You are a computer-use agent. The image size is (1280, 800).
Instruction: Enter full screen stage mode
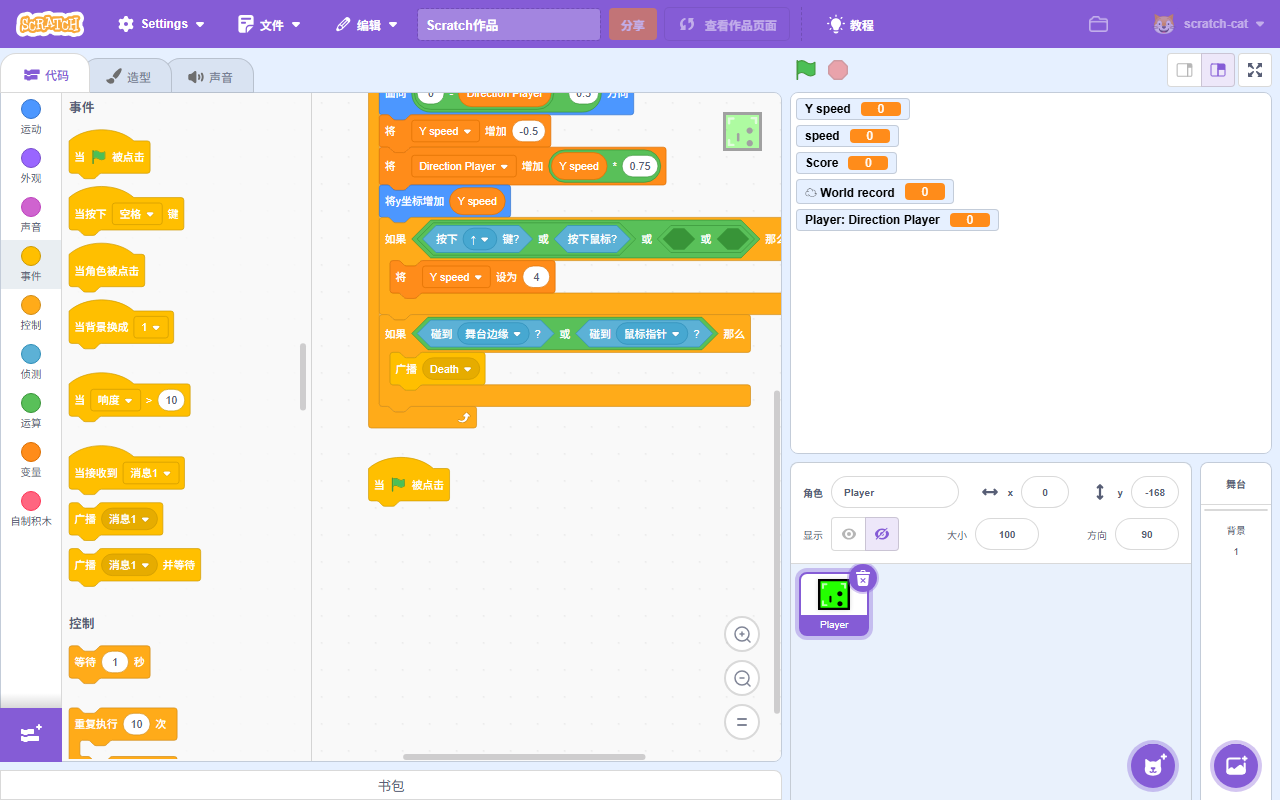1255,70
